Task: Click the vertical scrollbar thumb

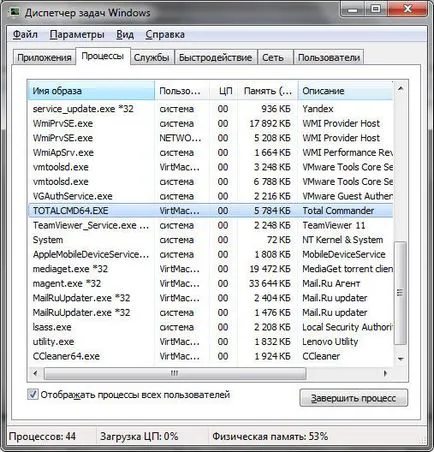Action: (x=400, y=293)
